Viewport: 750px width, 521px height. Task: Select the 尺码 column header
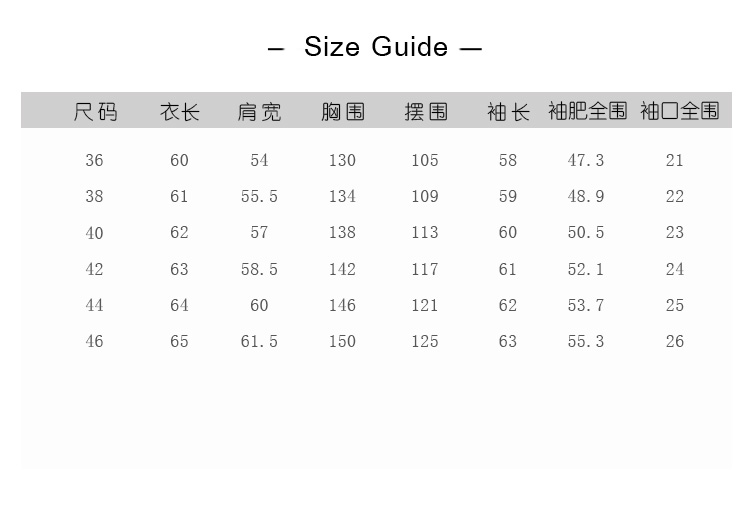pyautogui.click(x=95, y=111)
